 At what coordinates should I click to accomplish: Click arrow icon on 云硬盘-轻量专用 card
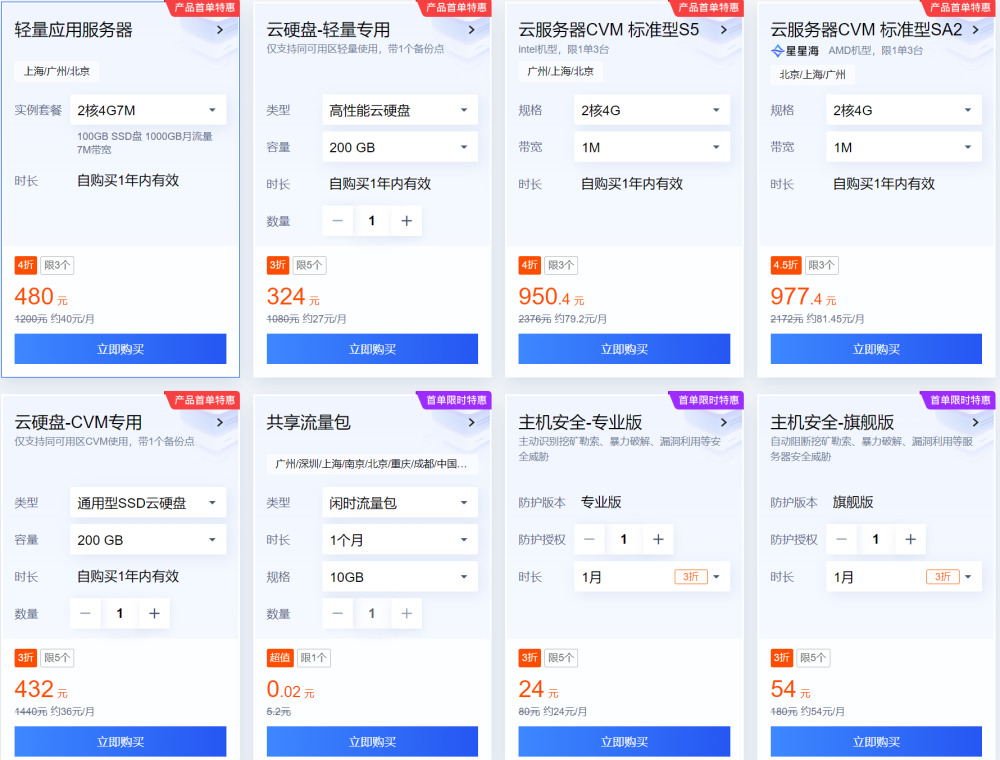pyautogui.click(x=471, y=30)
